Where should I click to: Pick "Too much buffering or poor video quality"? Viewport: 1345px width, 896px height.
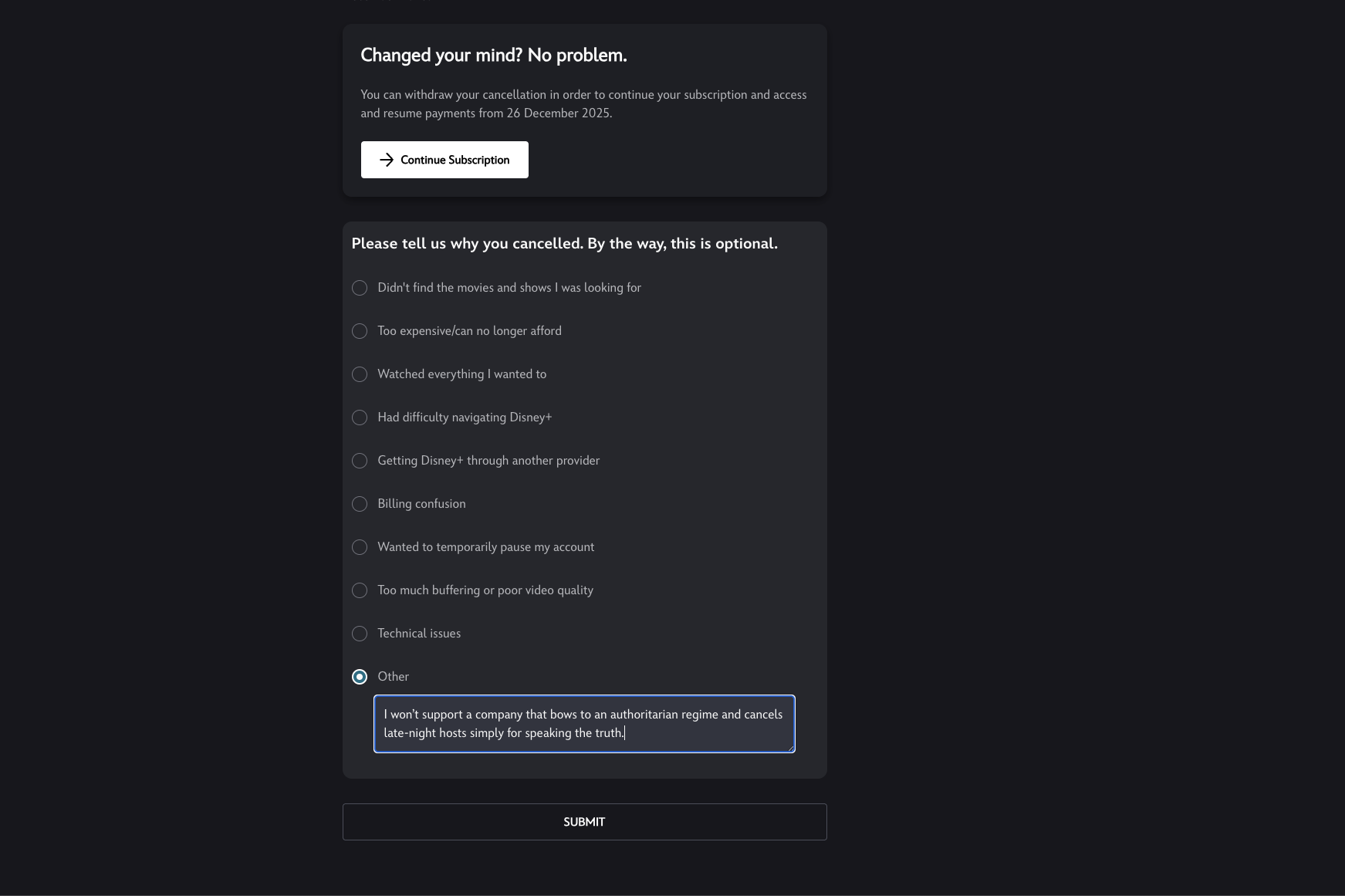click(x=360, y=590)
